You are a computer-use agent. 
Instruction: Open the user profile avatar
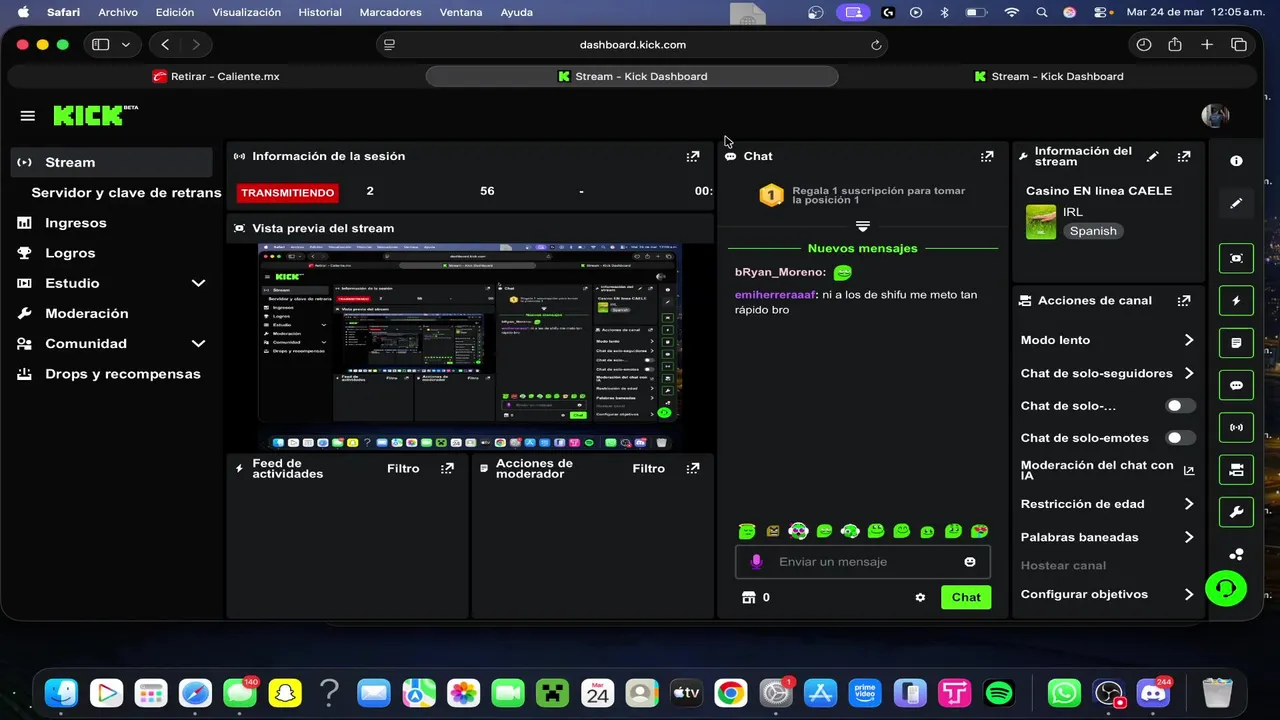point(1215,115)
